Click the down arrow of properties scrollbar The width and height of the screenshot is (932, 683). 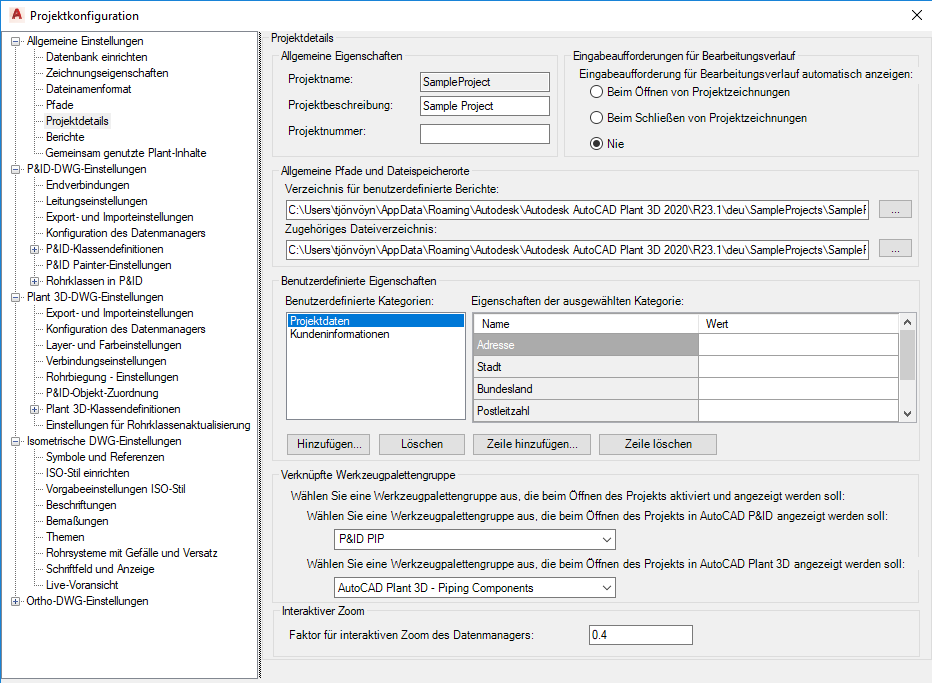907,414
